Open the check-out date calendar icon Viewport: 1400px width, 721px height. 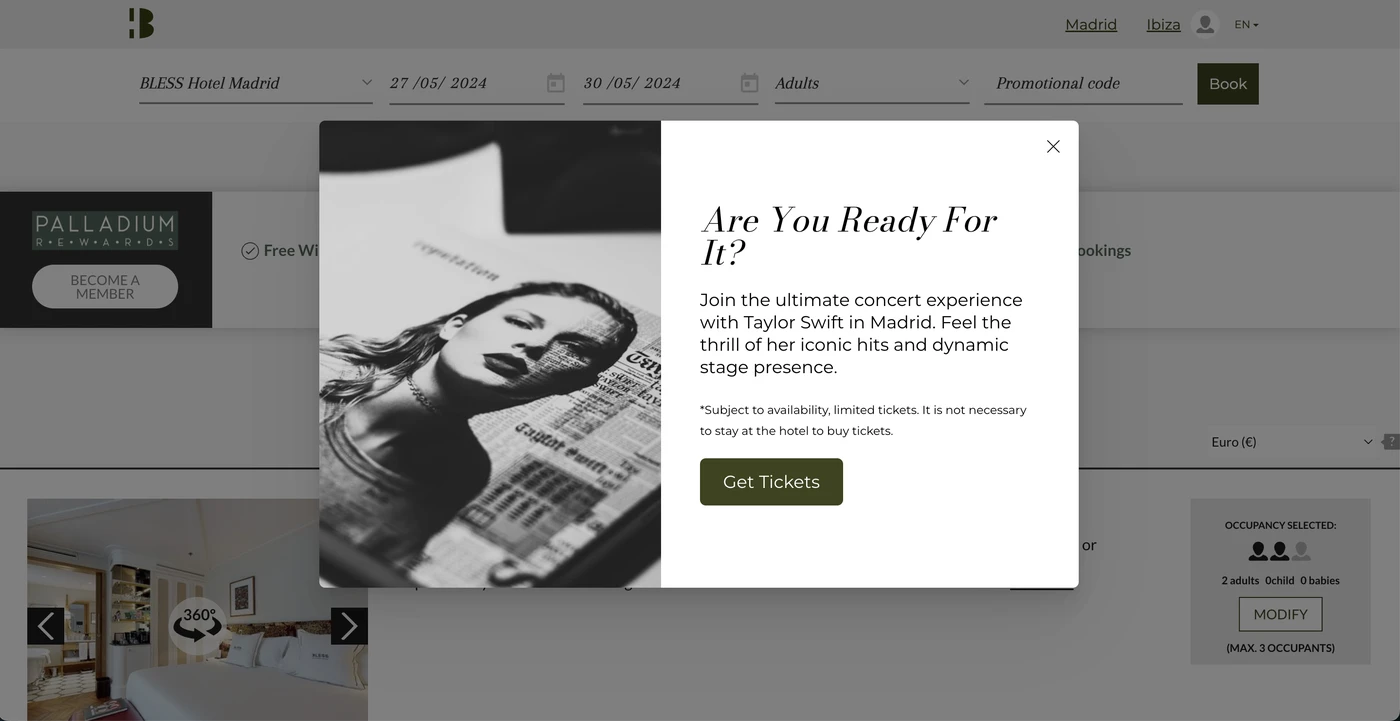749,83
